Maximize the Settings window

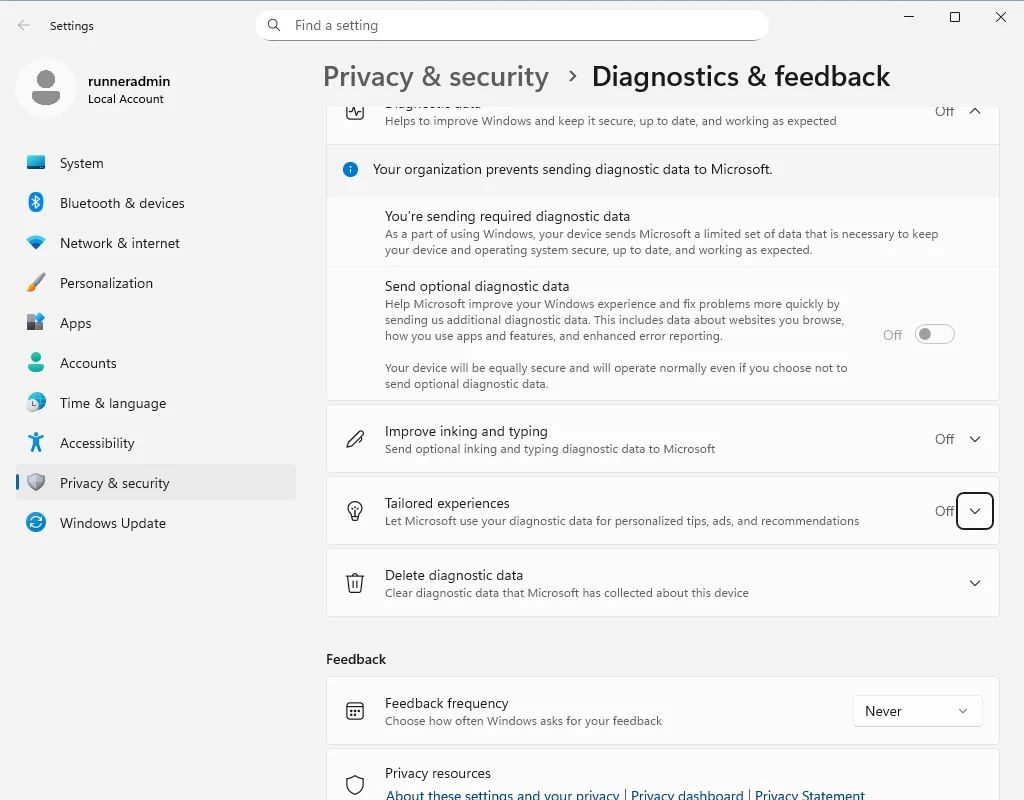tap(955, 17)
